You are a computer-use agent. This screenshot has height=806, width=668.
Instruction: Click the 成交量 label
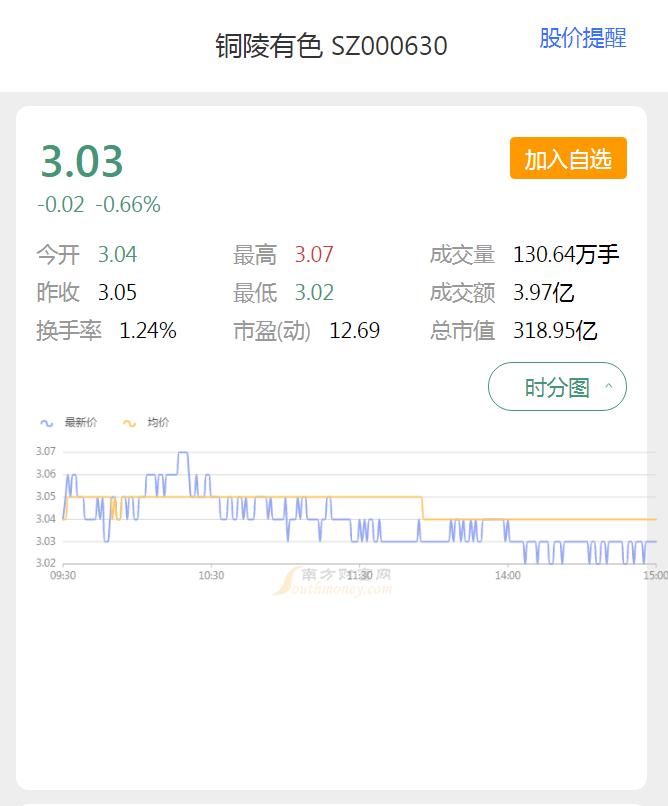tap(462, 254)
